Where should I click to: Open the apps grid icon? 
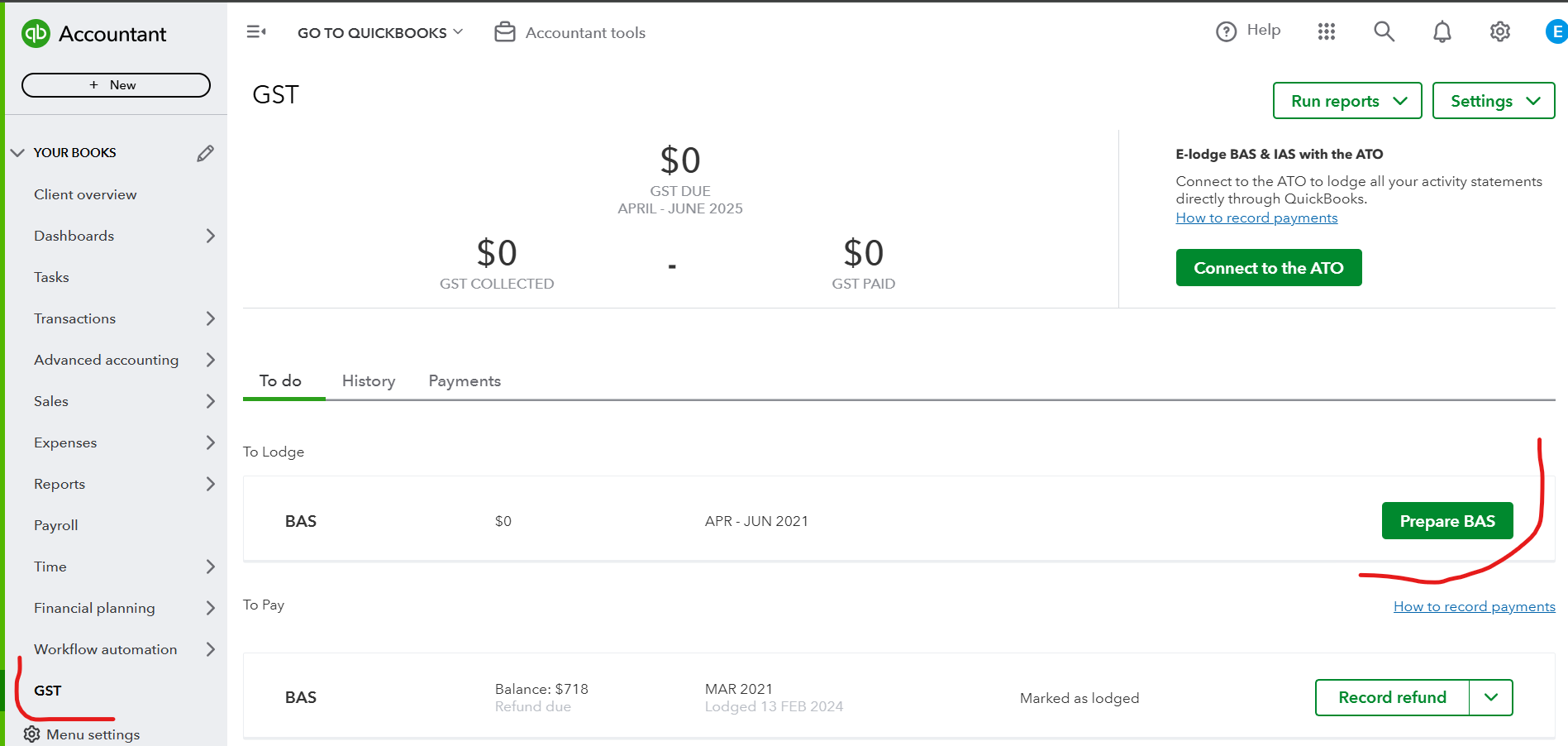tap(1327, 31)
